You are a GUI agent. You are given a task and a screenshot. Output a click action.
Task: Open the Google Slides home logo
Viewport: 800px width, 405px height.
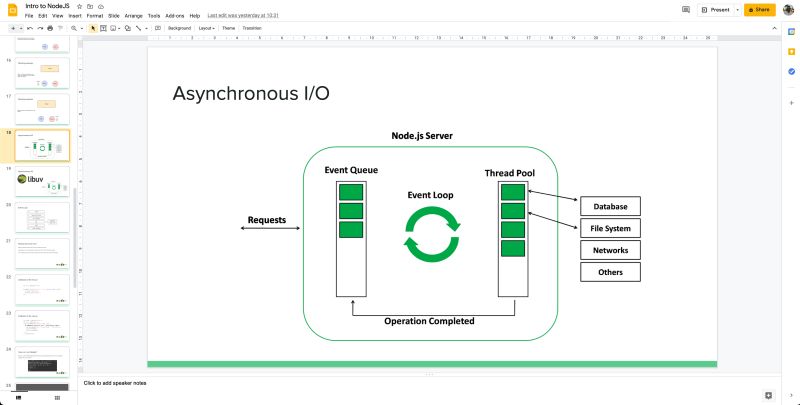[13, 10]
